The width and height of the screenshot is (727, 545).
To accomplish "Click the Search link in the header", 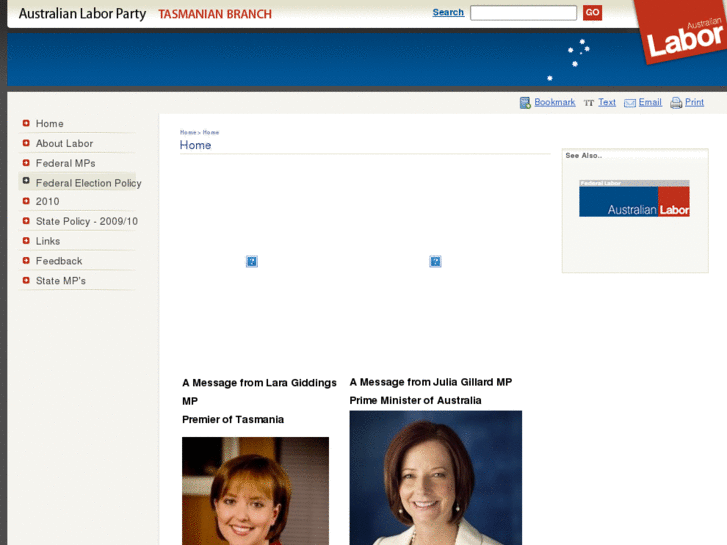I will click(448, 13).
